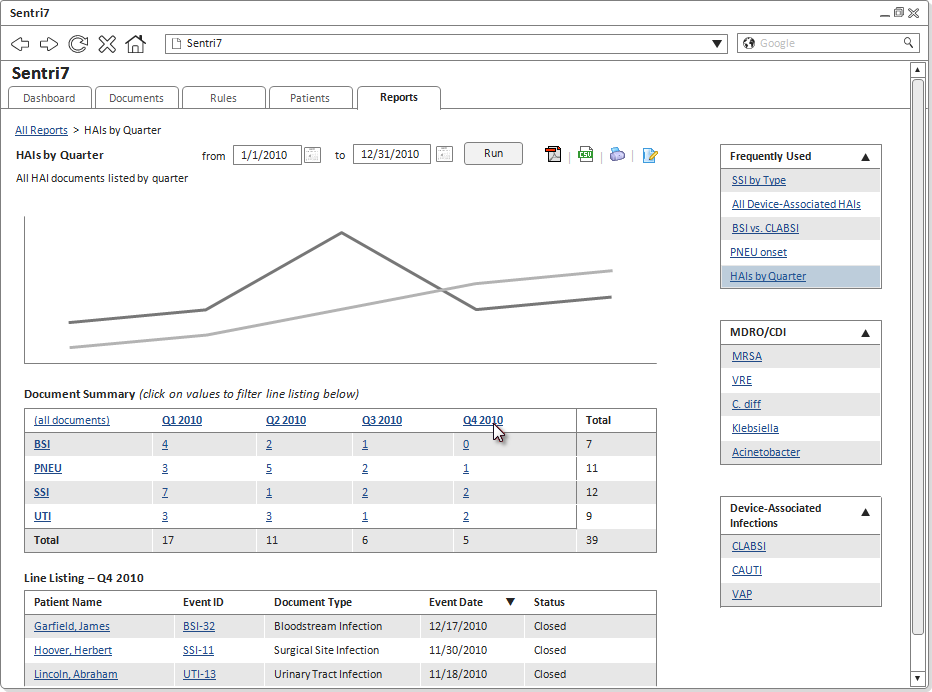Collapse the Device-Associated Infections panel
Screen dimensions: 932x692
pyautogui.click(x=865, y=512)
